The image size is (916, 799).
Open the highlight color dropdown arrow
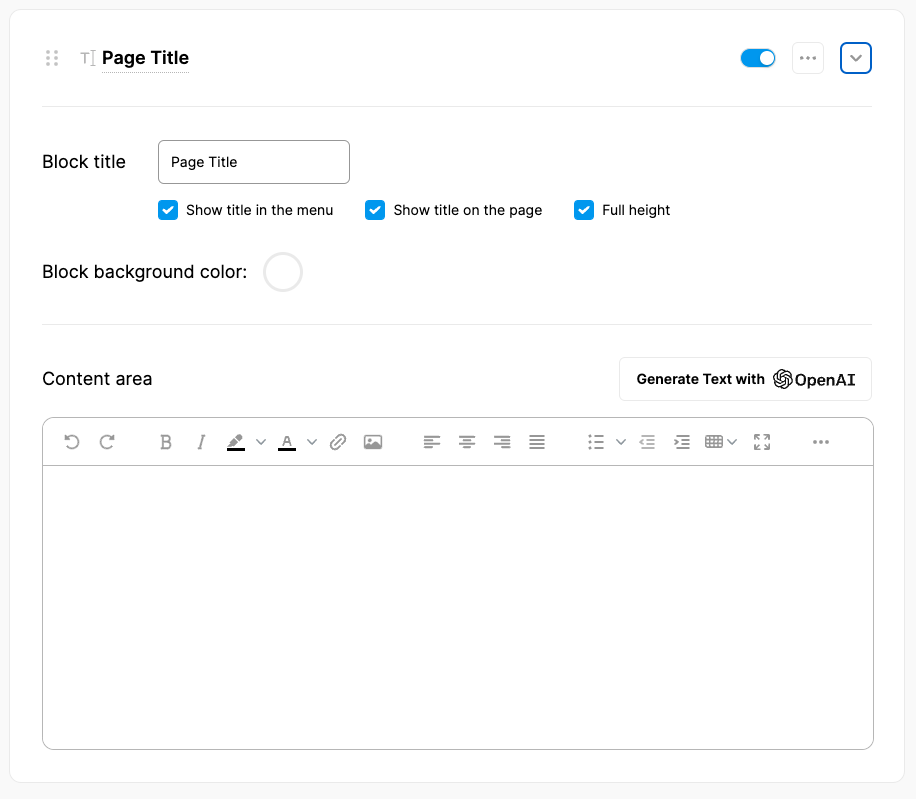(x=261, y=442)
